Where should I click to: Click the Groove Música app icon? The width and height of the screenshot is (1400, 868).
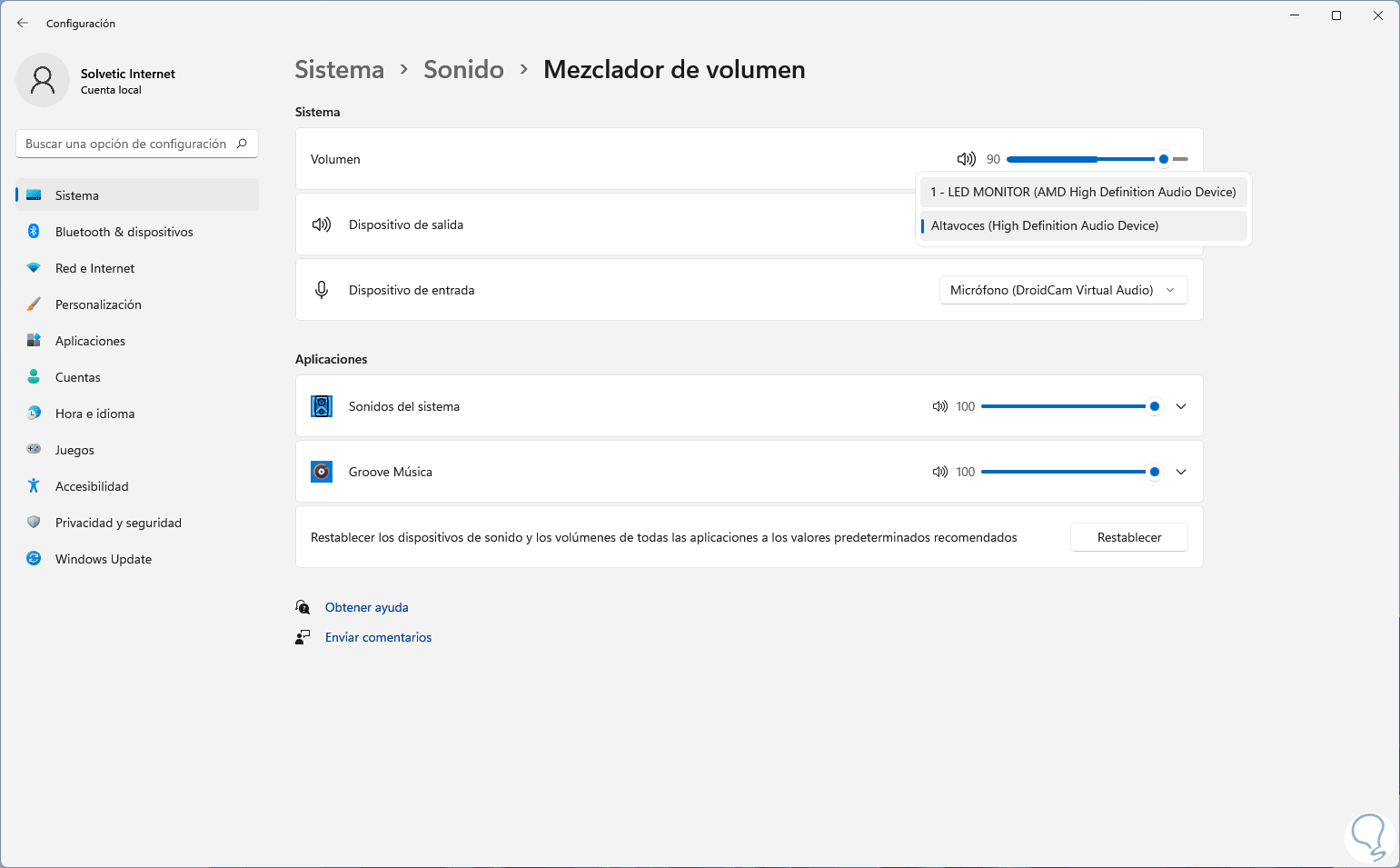322,472
